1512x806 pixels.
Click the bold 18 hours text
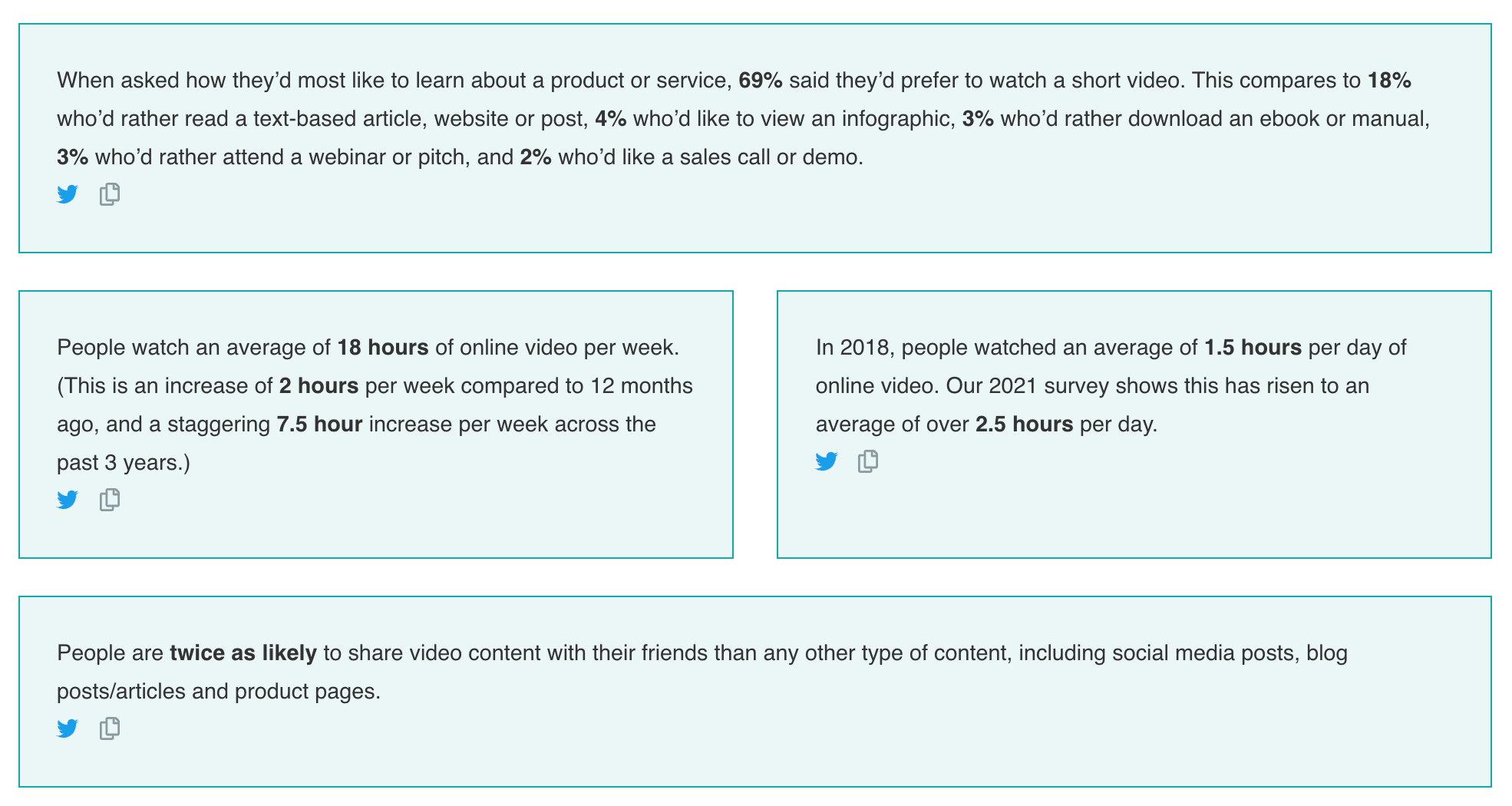[x=383, y=348]
